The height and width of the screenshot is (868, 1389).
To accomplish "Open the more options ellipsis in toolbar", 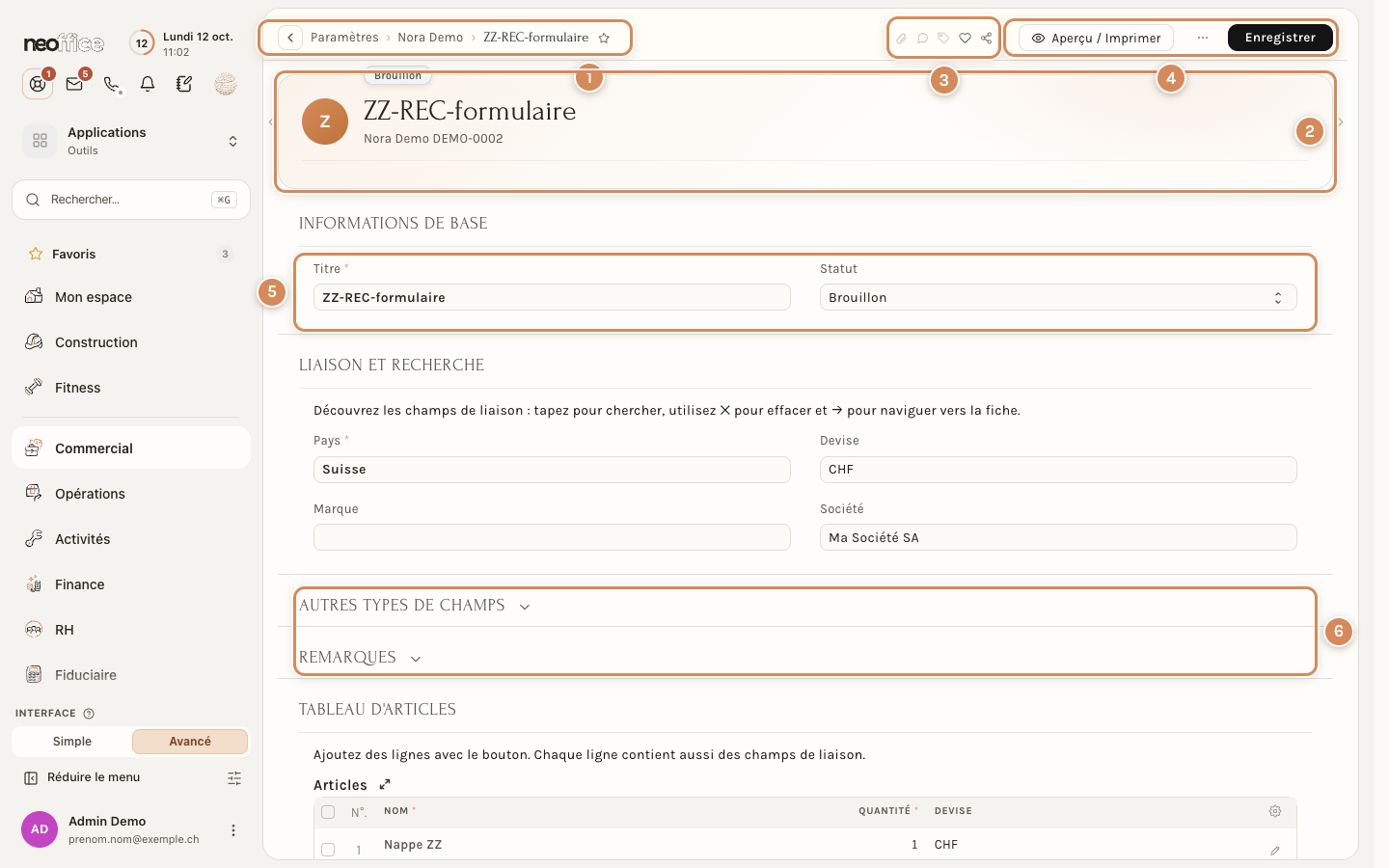I will 1203,38.
